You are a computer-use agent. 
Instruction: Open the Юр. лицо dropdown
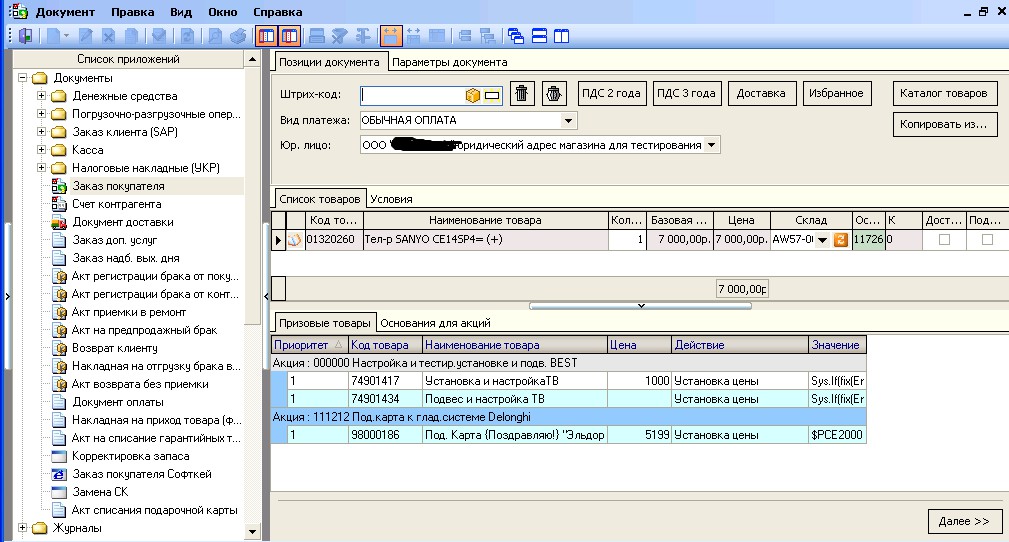tap(712, 145)
